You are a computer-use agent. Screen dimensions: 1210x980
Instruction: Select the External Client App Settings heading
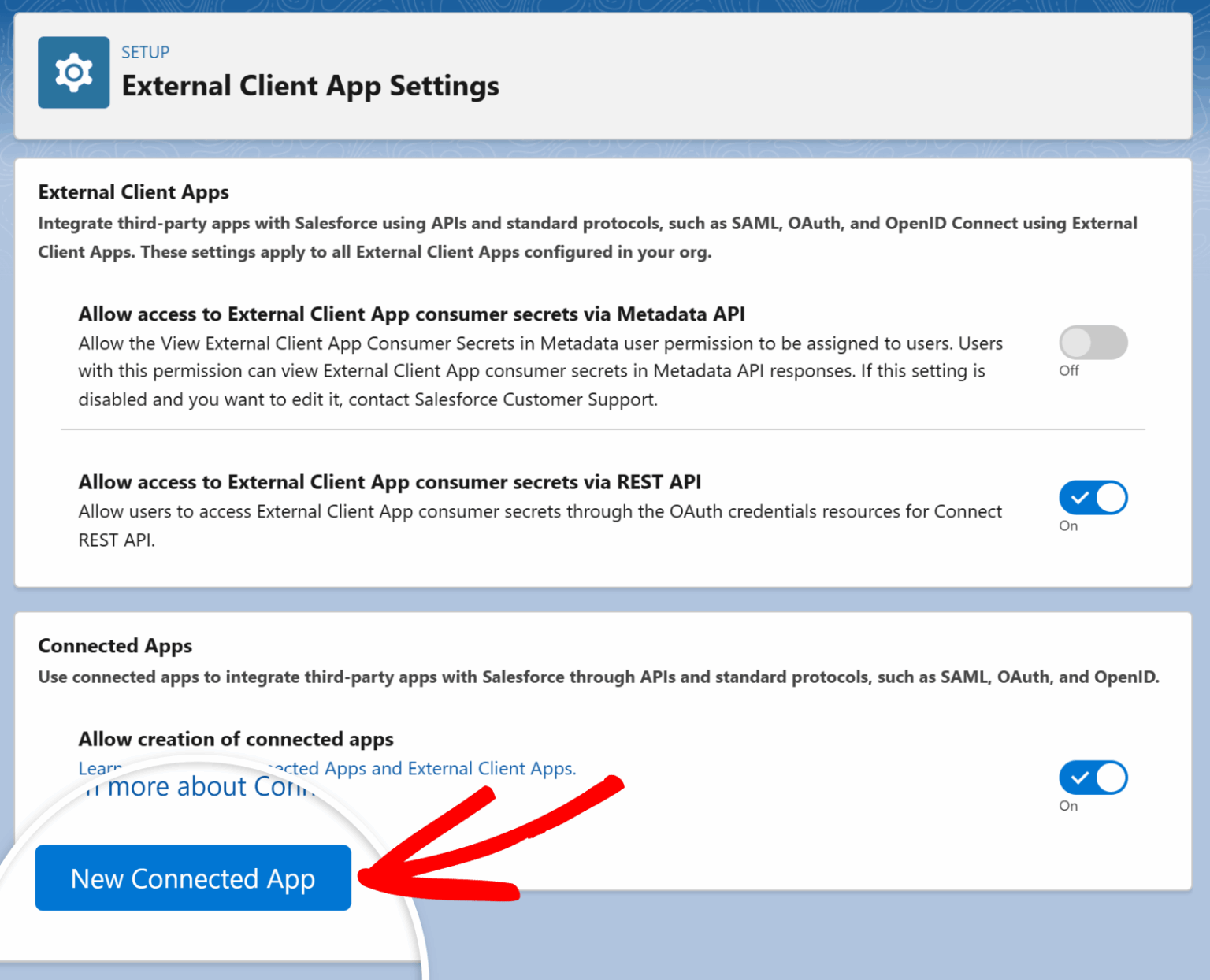coord(310,86)
